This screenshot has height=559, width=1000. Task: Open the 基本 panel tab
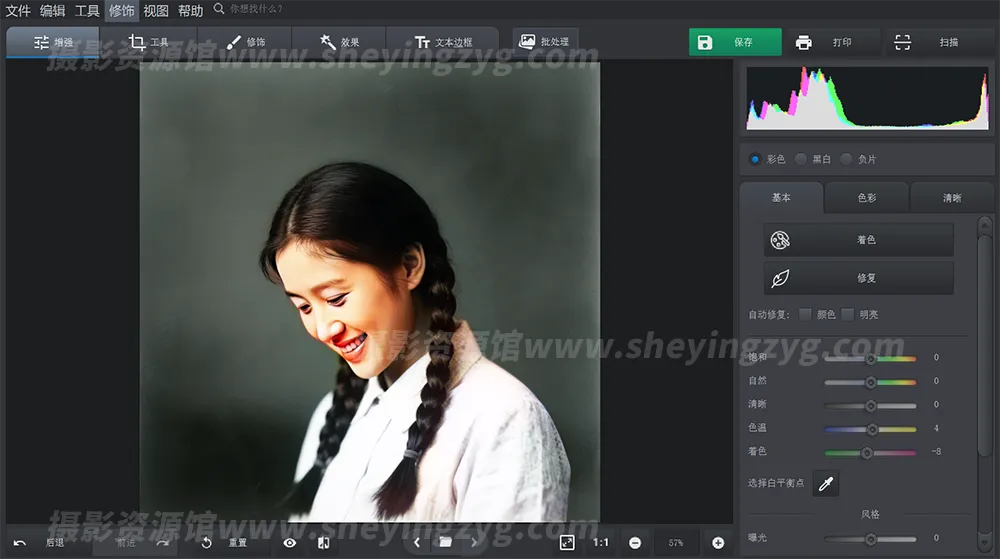pos(781,198)
